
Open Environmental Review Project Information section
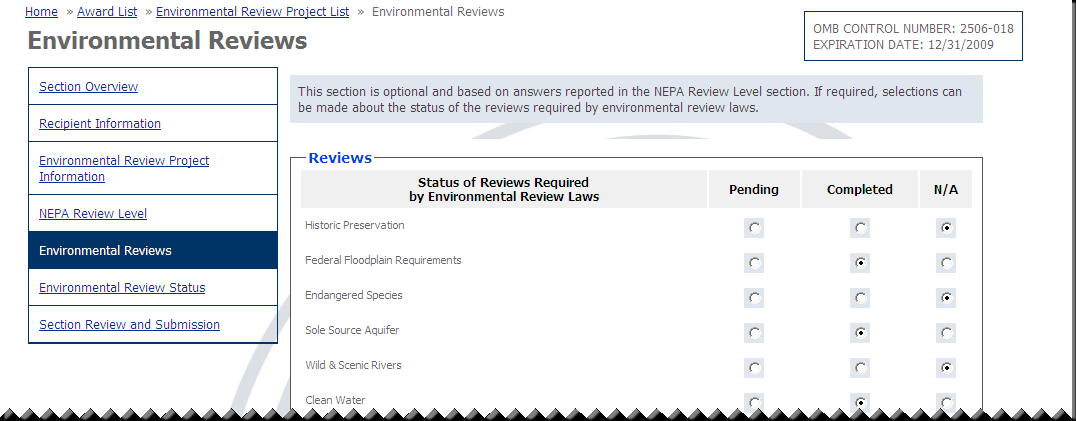tap(123, 169)
